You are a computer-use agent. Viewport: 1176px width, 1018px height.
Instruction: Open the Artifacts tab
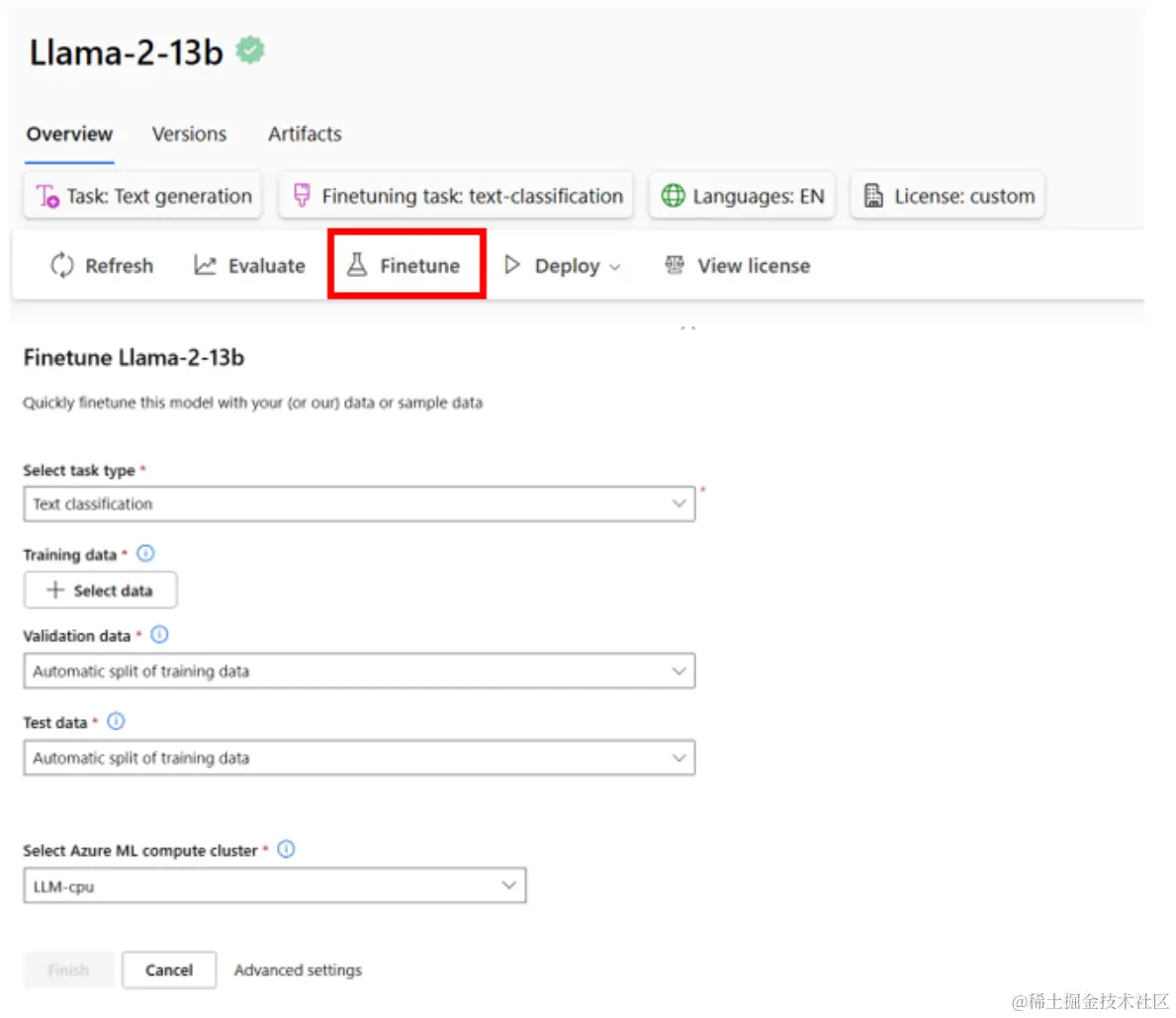305,135
